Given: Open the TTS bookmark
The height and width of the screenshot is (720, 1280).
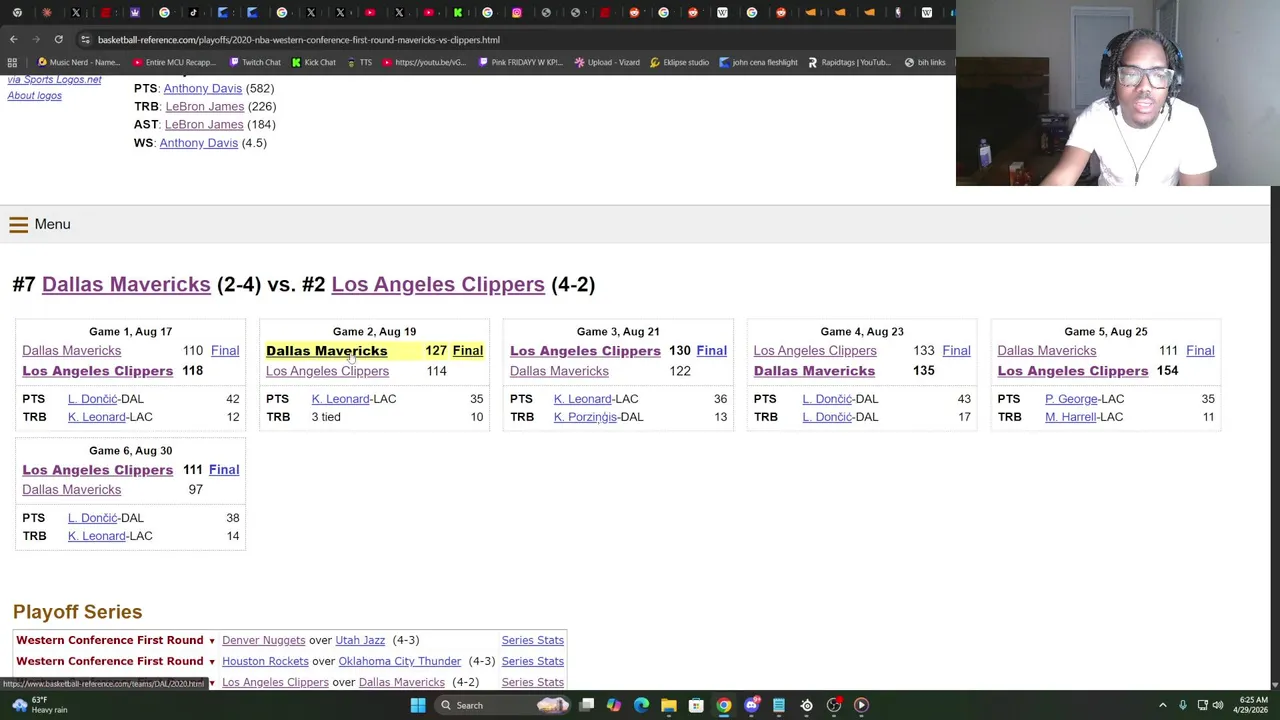Looking at the screenshot, I should [x=360, y=62].
